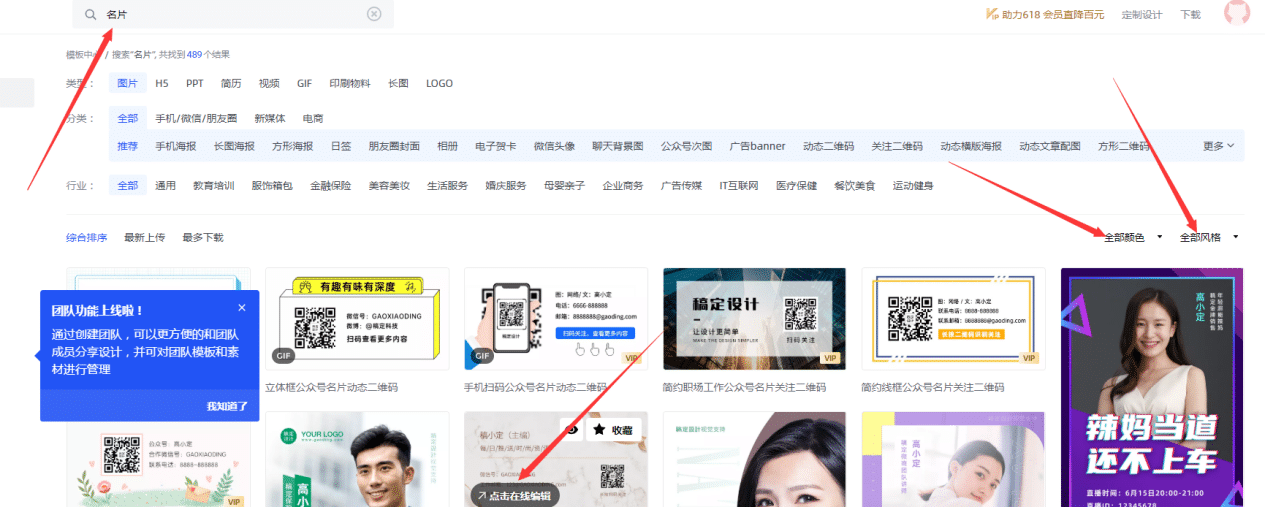Screen dimensions: 1265x507
Task: Select the 公众号次图 subcategory
Action: (x=686, y=146)
